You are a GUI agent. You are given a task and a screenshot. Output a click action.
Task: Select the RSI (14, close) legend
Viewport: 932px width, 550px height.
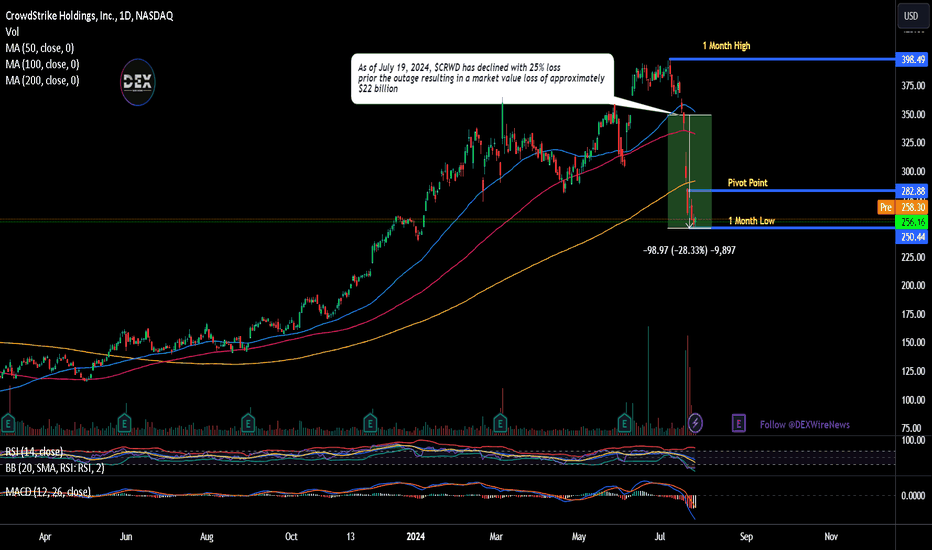point(34,452)
